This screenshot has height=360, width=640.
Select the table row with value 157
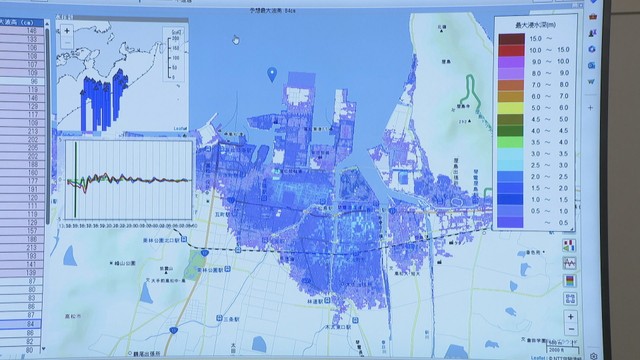click(x=21, y=231)
